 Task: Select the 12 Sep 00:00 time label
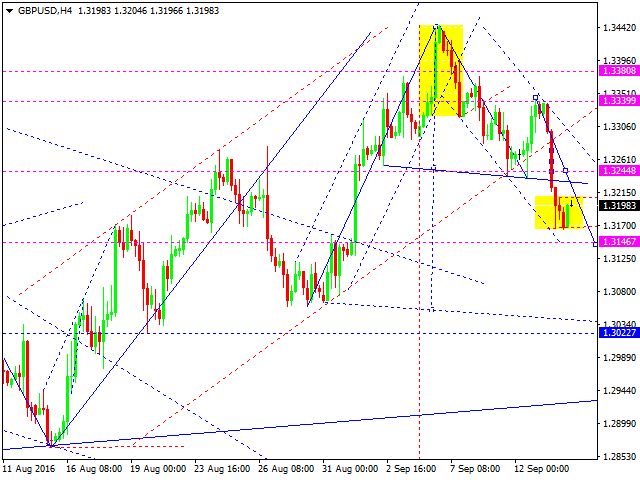(541, 469)
